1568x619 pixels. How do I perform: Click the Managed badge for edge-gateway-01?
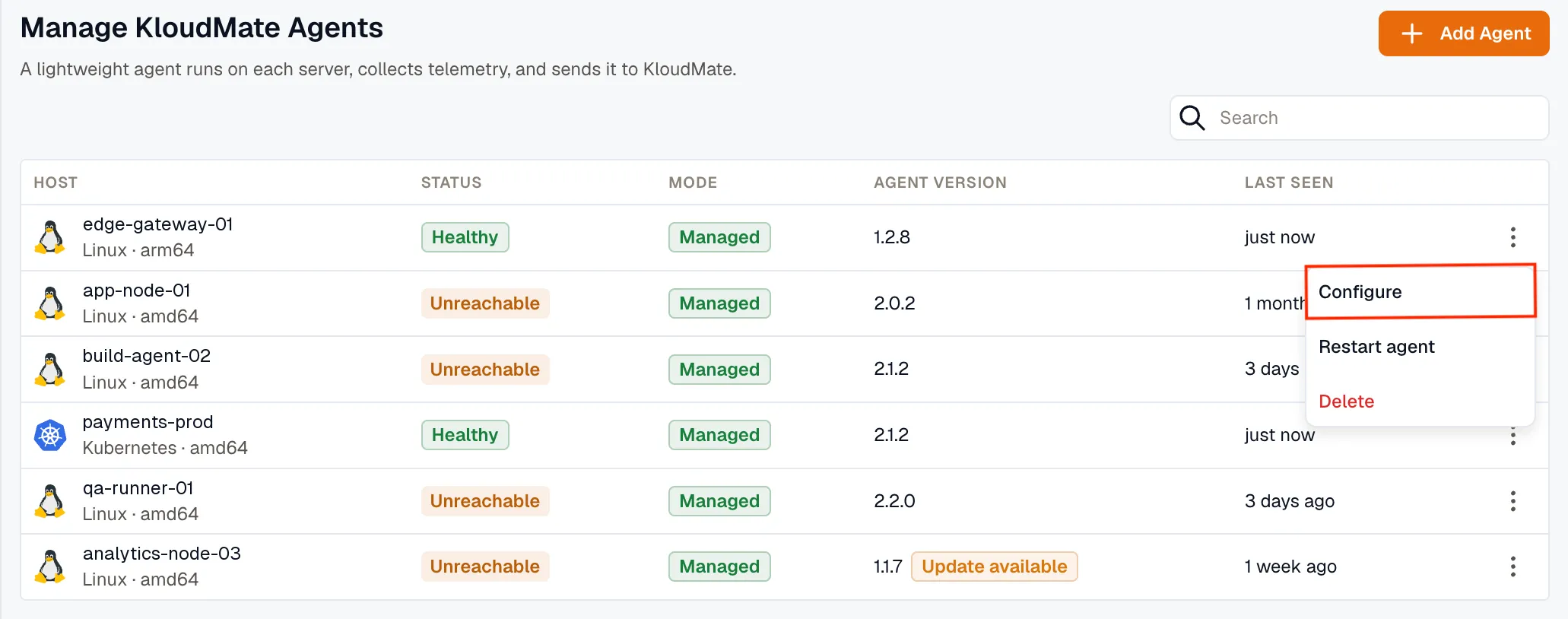tap(719, 237)
